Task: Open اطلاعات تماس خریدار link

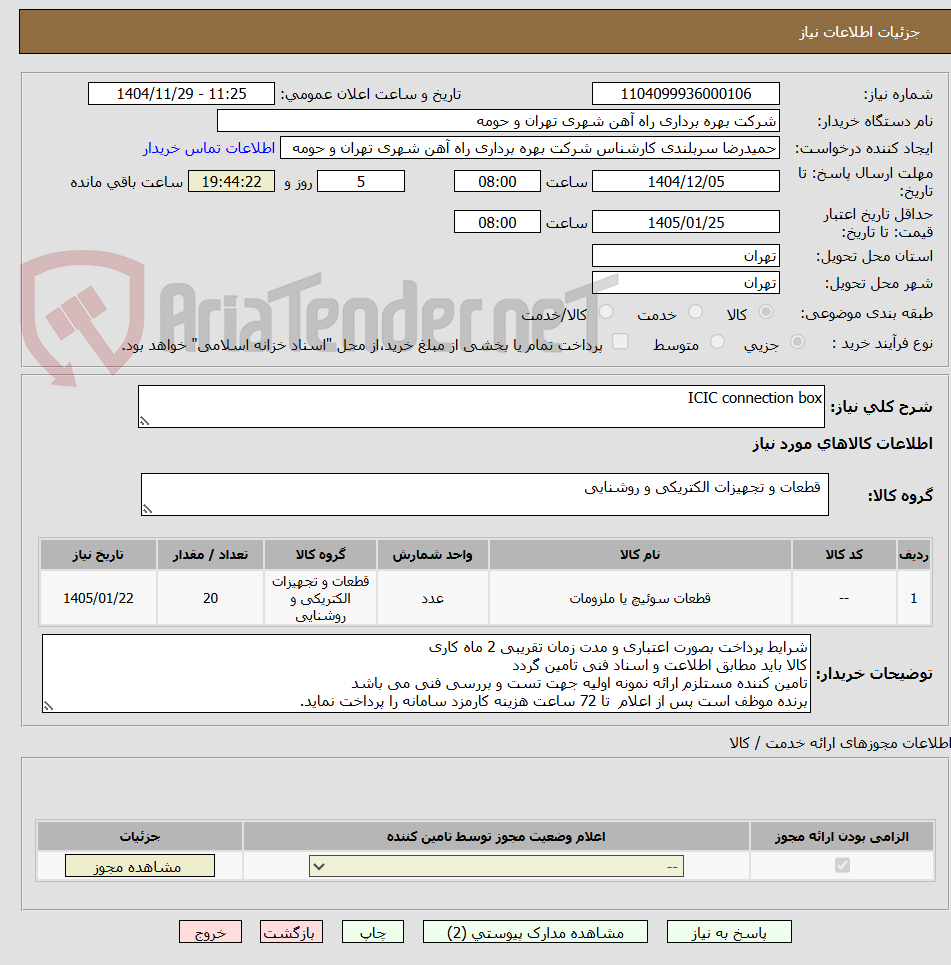Action: pyautogui.click(x=209, y=148)
